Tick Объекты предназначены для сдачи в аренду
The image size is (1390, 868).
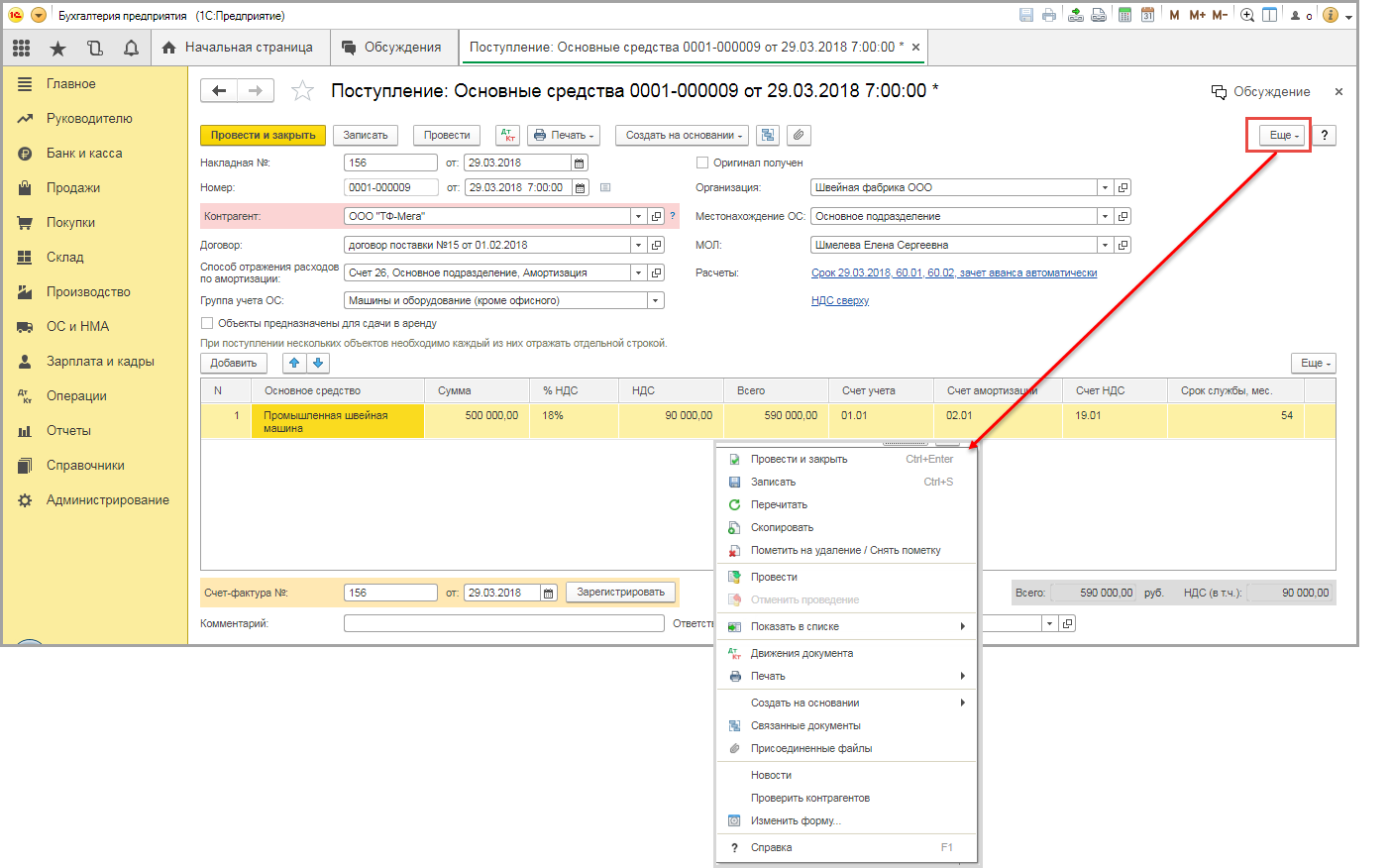pyautogui.click(x=207, y=323)
